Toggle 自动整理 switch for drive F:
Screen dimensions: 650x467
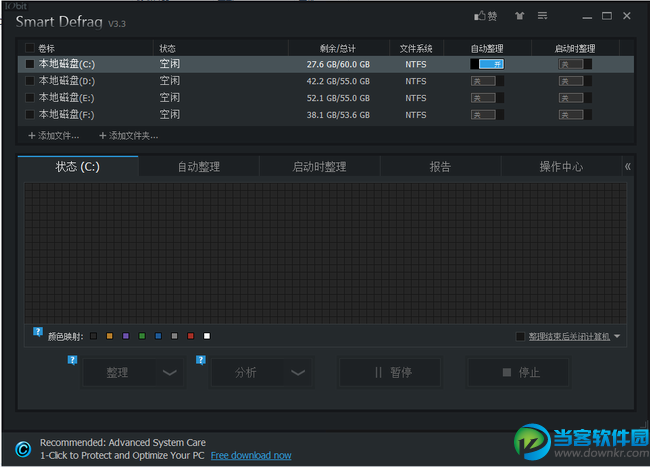(487, 115)
